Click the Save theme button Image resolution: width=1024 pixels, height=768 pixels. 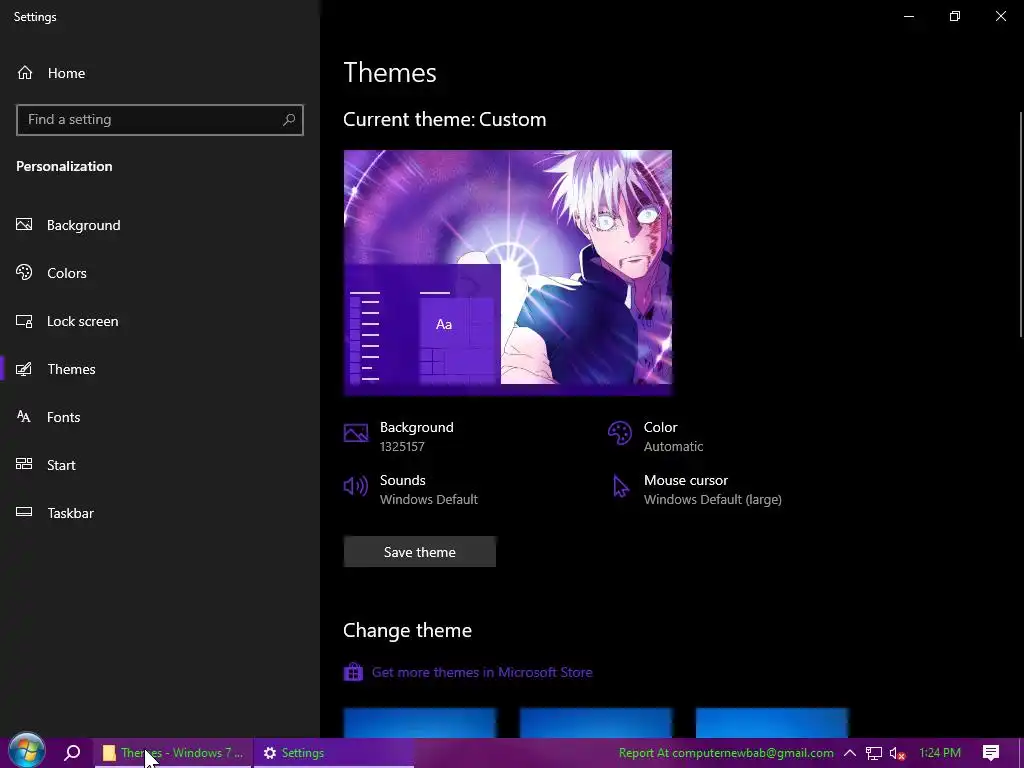(420, 552)
